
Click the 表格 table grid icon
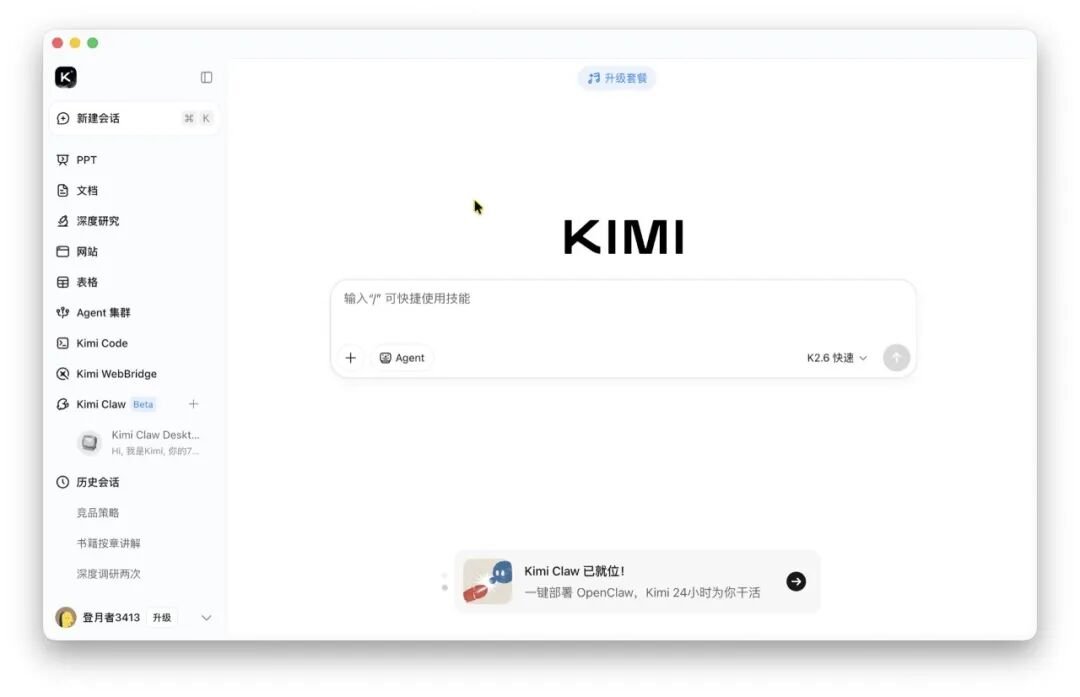[63, 282]
